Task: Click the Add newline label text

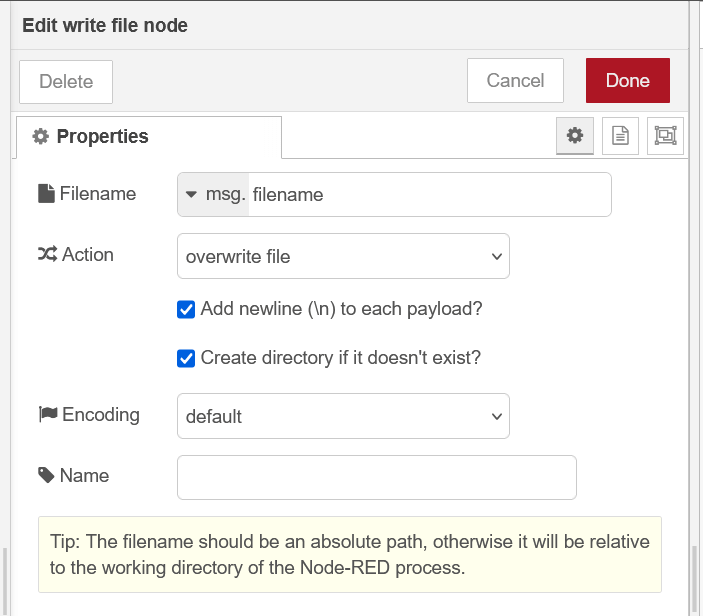Action: coord(341,309)
